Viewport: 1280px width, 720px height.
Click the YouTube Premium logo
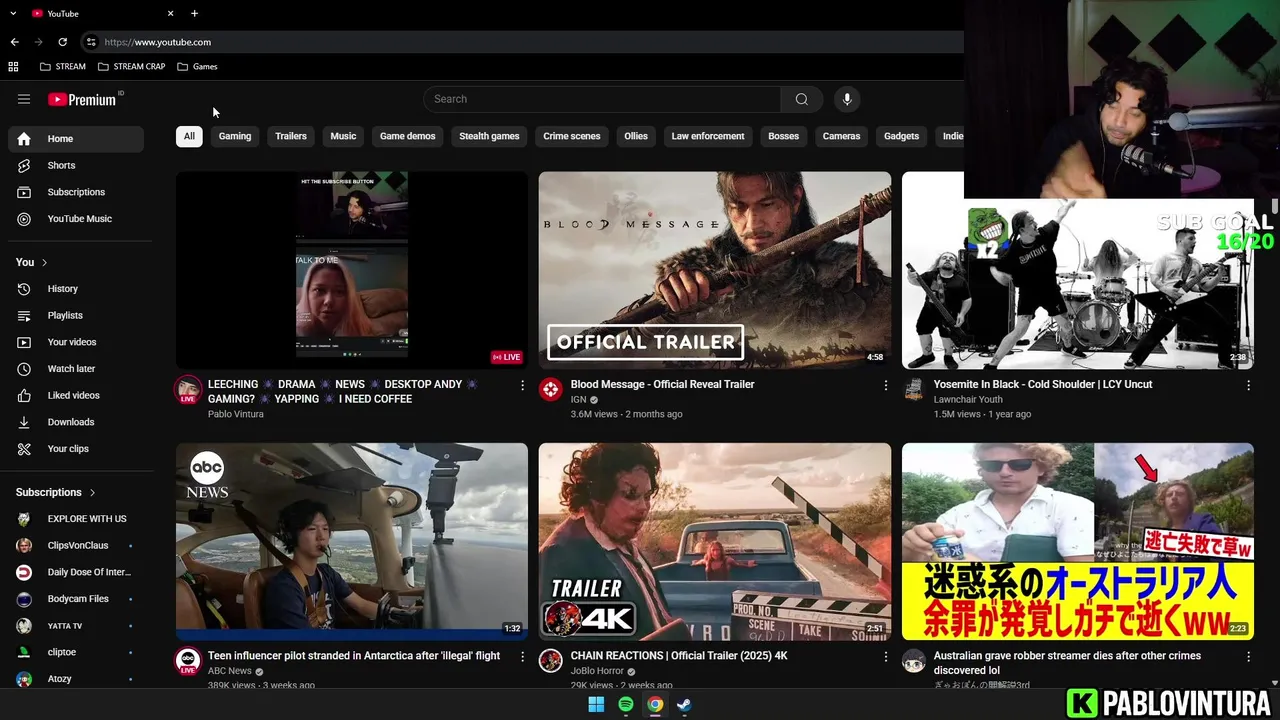pos(84,99)
